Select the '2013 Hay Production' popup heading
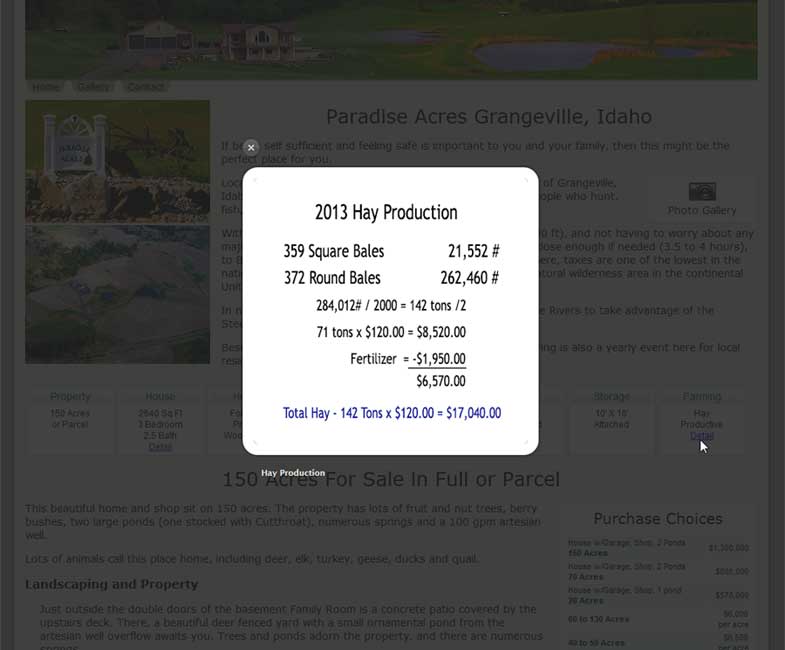Image resolution: width=785 pixels, height=650 pixels. [x=386, y=212]
